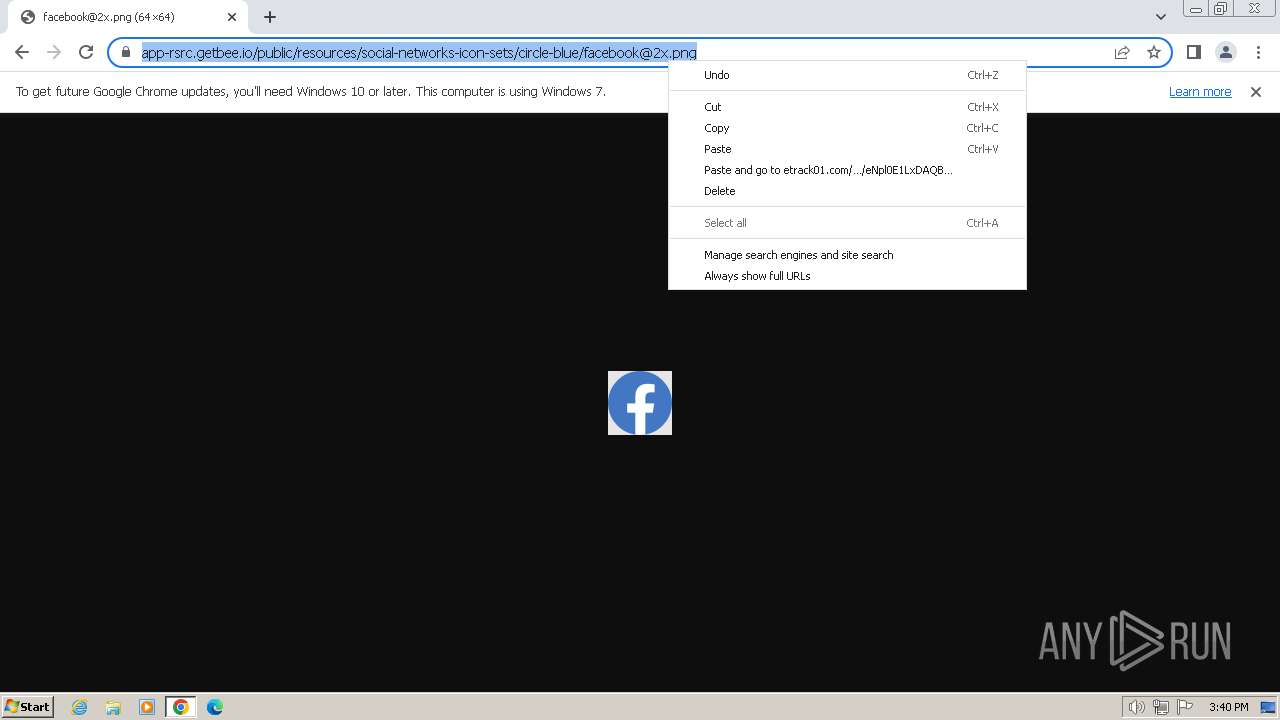Choose Undo from the context menu
The image size is (1280, 720).
click(x=847, y=75)
